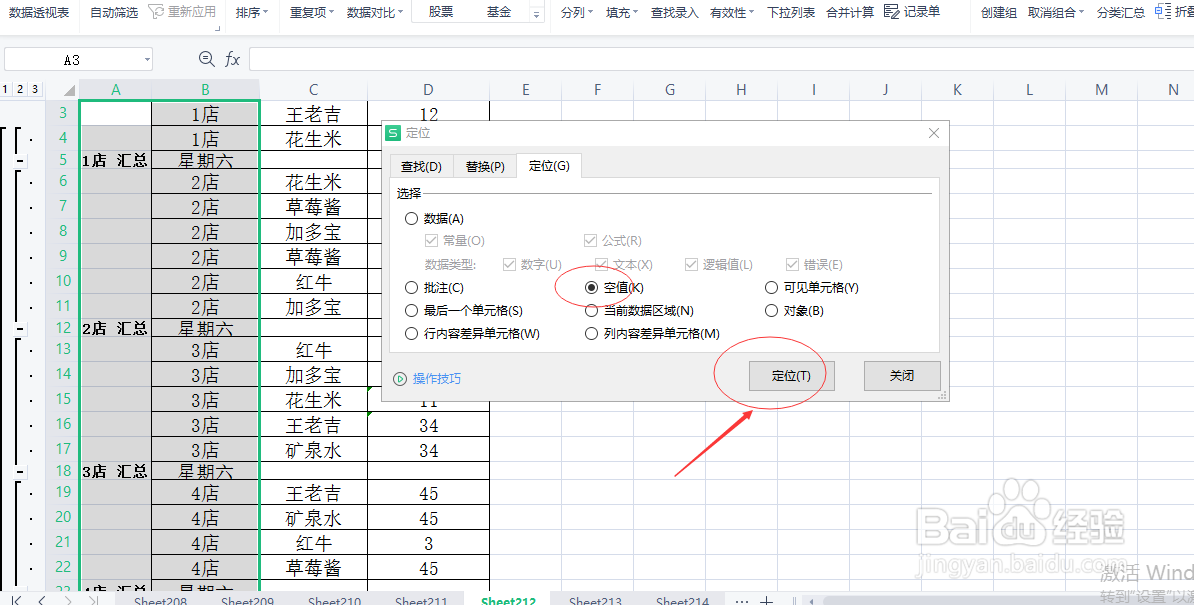Click into the formula bar input
The width and height of the screenshot is (1194, 605).
coord(721,59)
